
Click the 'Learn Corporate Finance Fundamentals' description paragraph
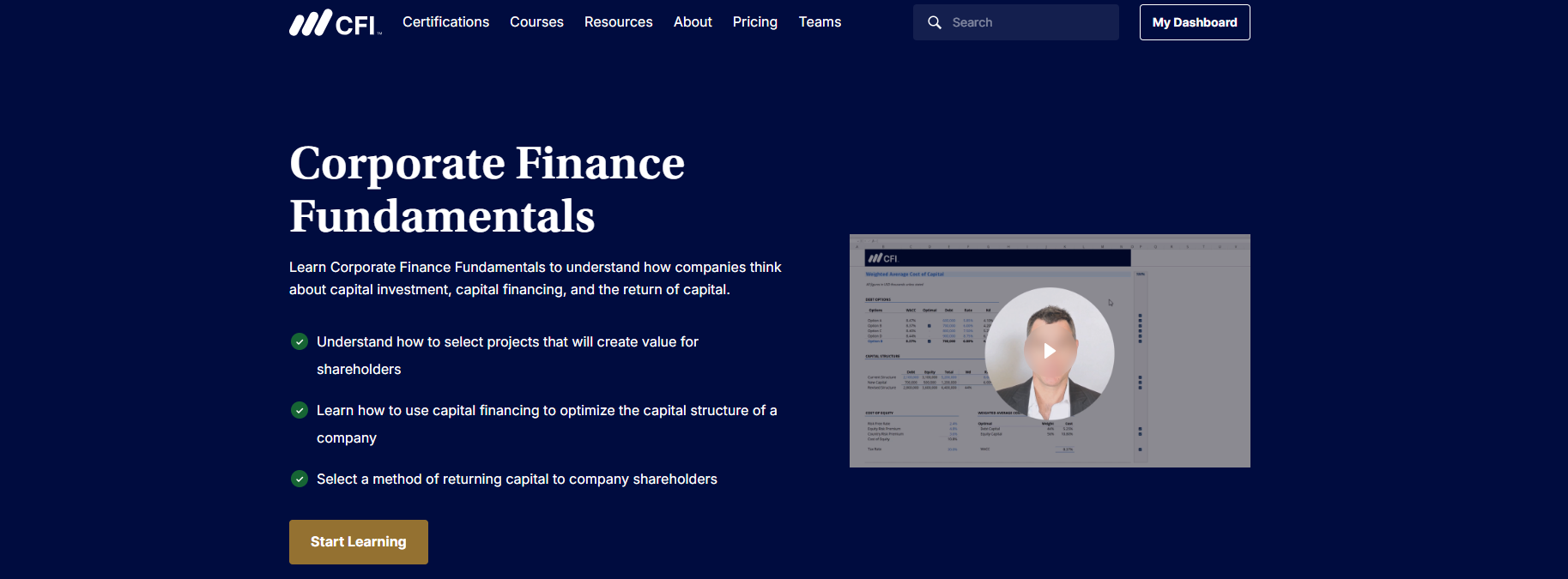536,278
